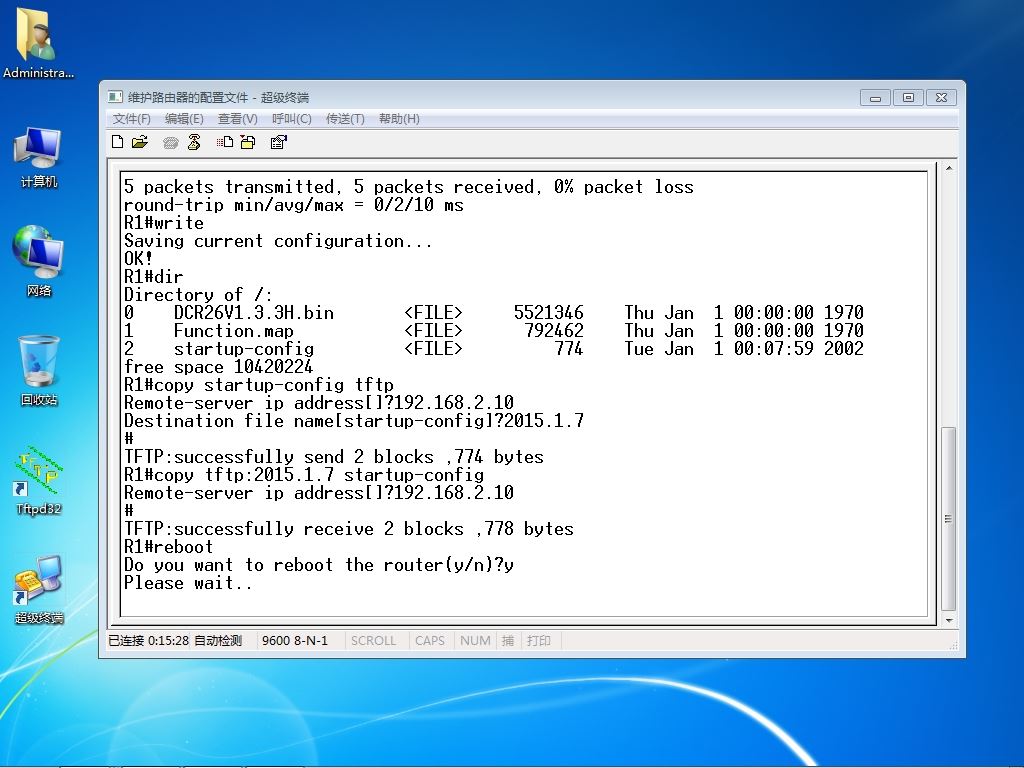Click the scrollbar down arrow

pyautogui.click(x=949, y=620)
